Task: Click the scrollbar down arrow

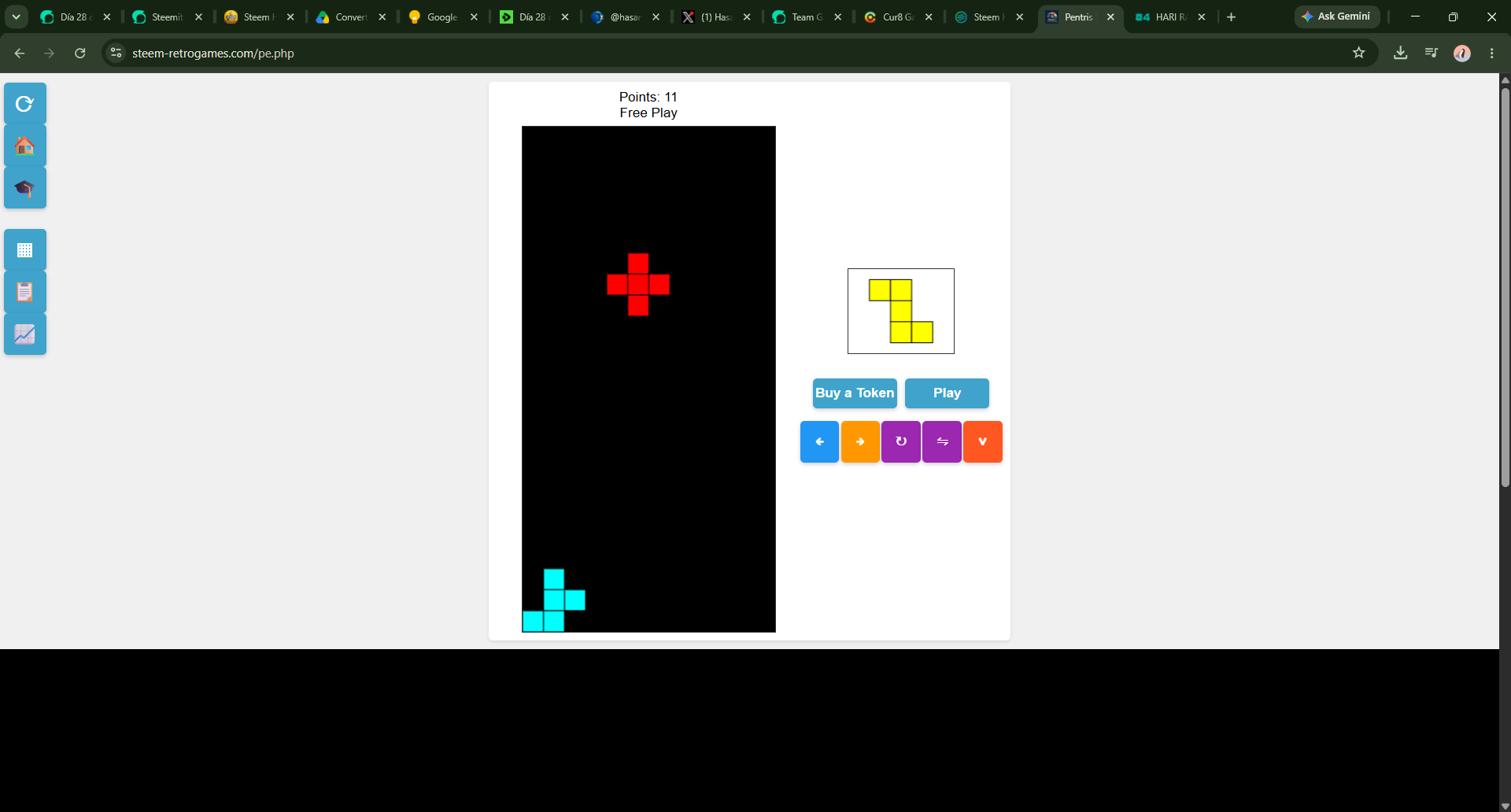Action: coord(1505,806)
